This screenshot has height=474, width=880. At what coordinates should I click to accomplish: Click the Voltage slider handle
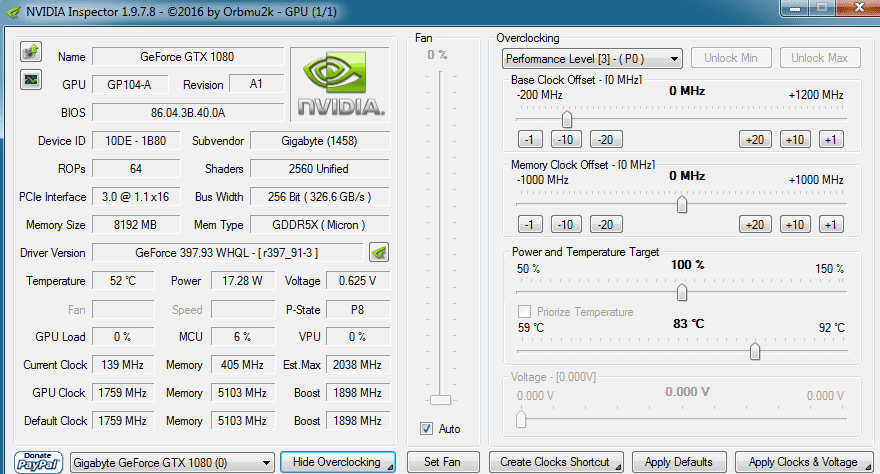click(521, 419)
